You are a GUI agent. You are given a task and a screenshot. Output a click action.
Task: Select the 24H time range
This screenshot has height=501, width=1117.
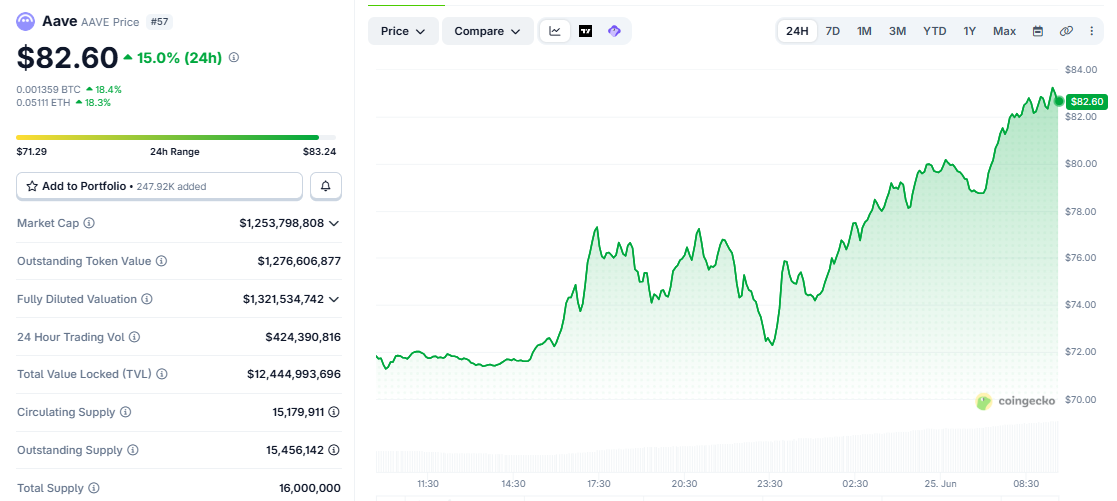click(797, 31)
